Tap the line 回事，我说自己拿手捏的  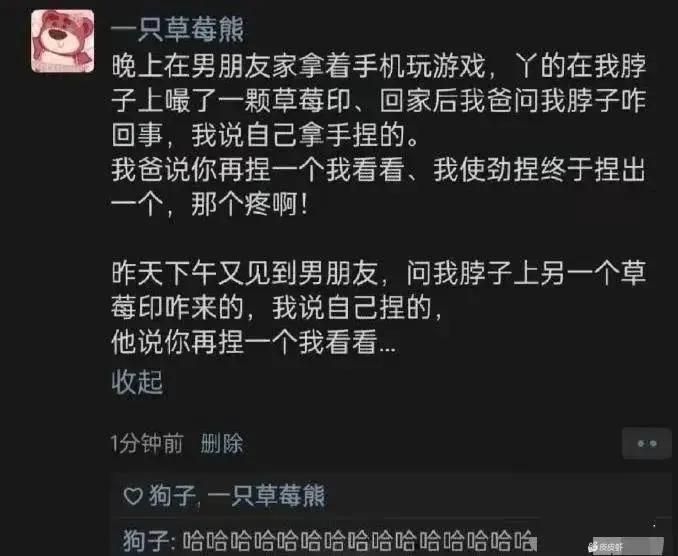[265, 135]
